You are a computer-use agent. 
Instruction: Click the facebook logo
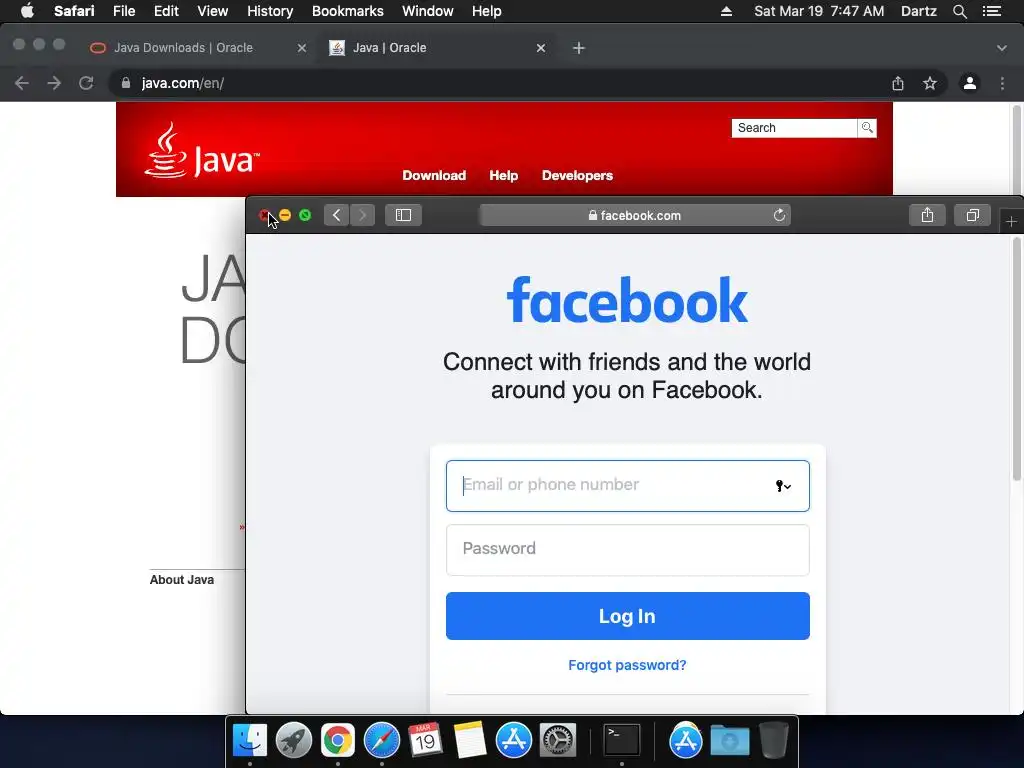click(627, 300)
